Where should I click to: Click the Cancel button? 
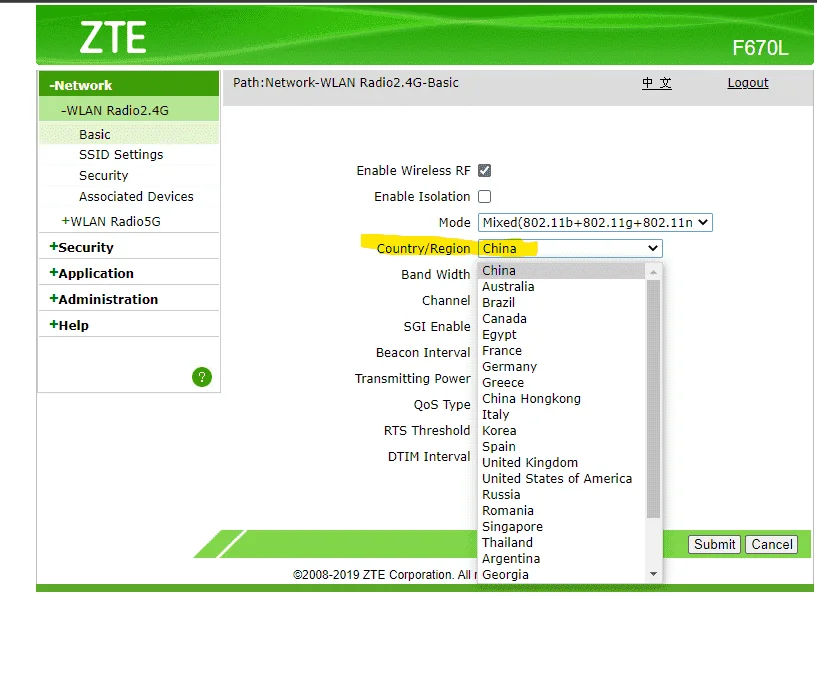(x=771, y=544)
